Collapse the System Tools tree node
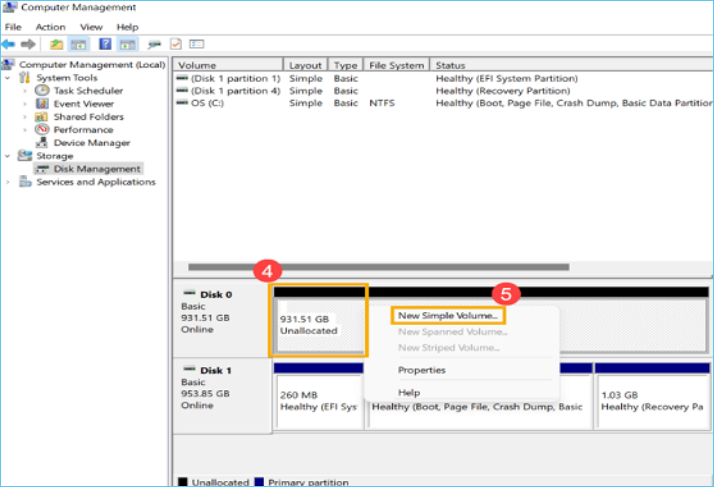Image resolution: width=714 pixels, height=487 pixels. point(10,77)
